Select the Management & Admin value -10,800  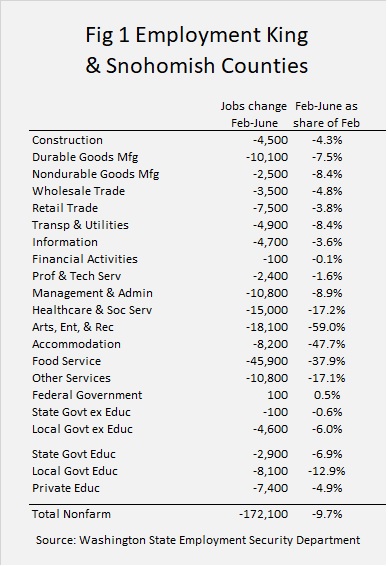(x=267, y=293)
